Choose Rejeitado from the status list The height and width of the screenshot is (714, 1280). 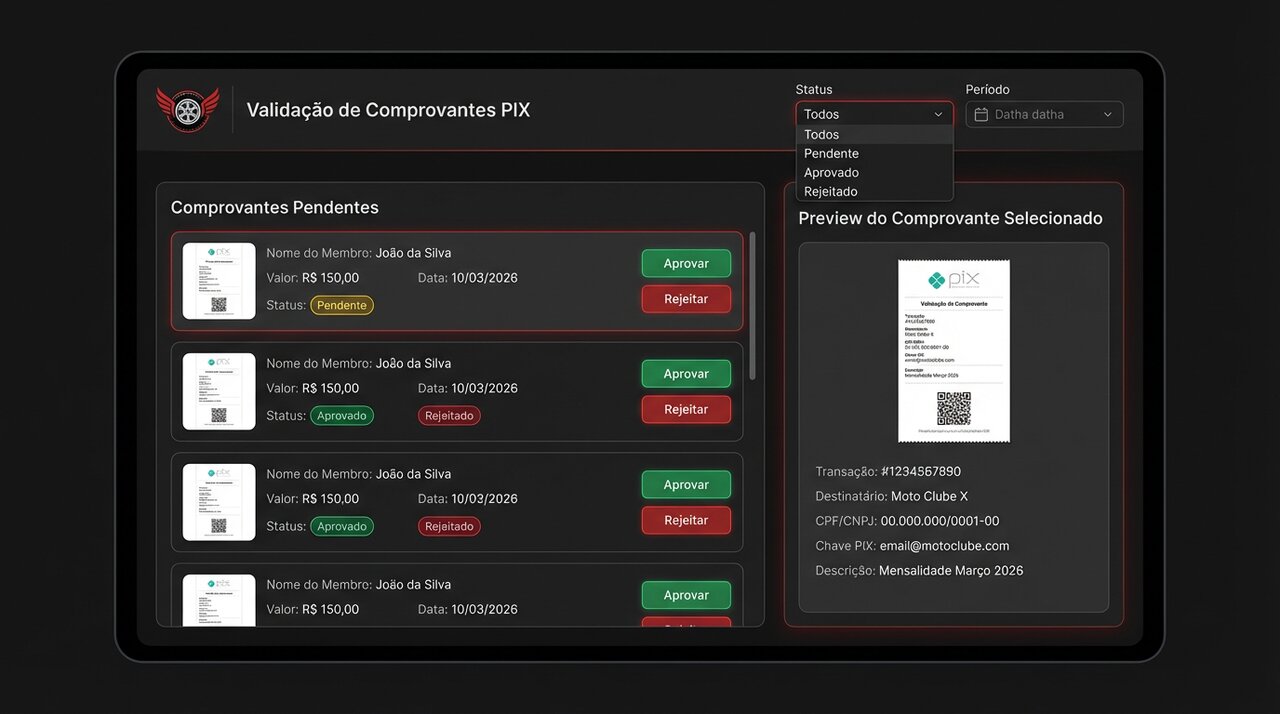click(831, 192)
